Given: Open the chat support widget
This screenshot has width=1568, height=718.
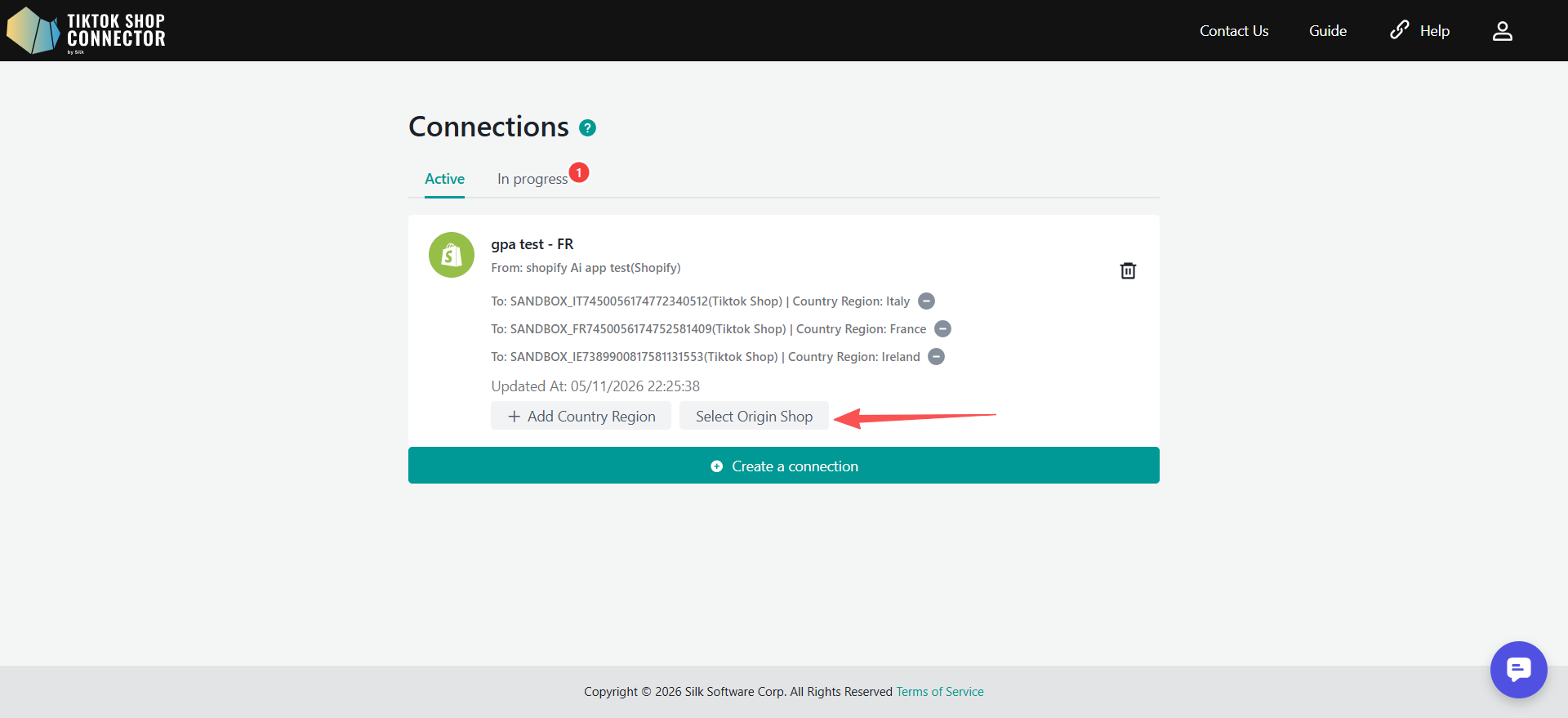Looking at the screenshot, I should [x=1519, y=670].
